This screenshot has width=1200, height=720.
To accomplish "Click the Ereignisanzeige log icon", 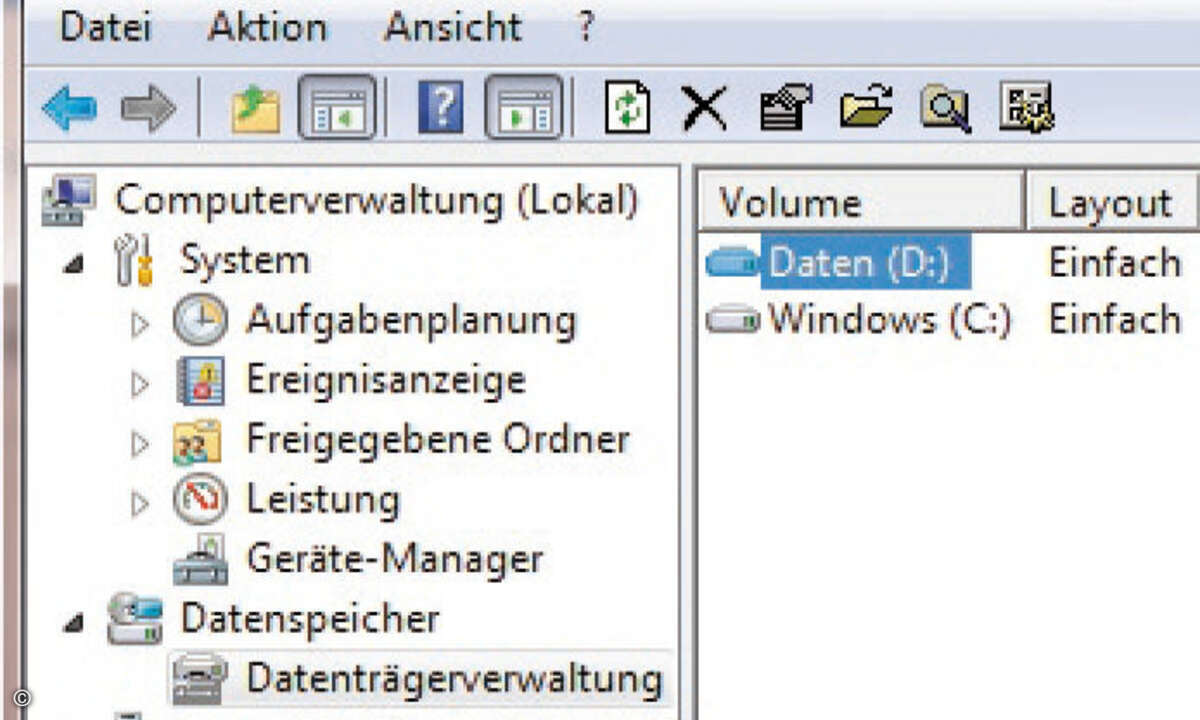I will tap(200, 381).
